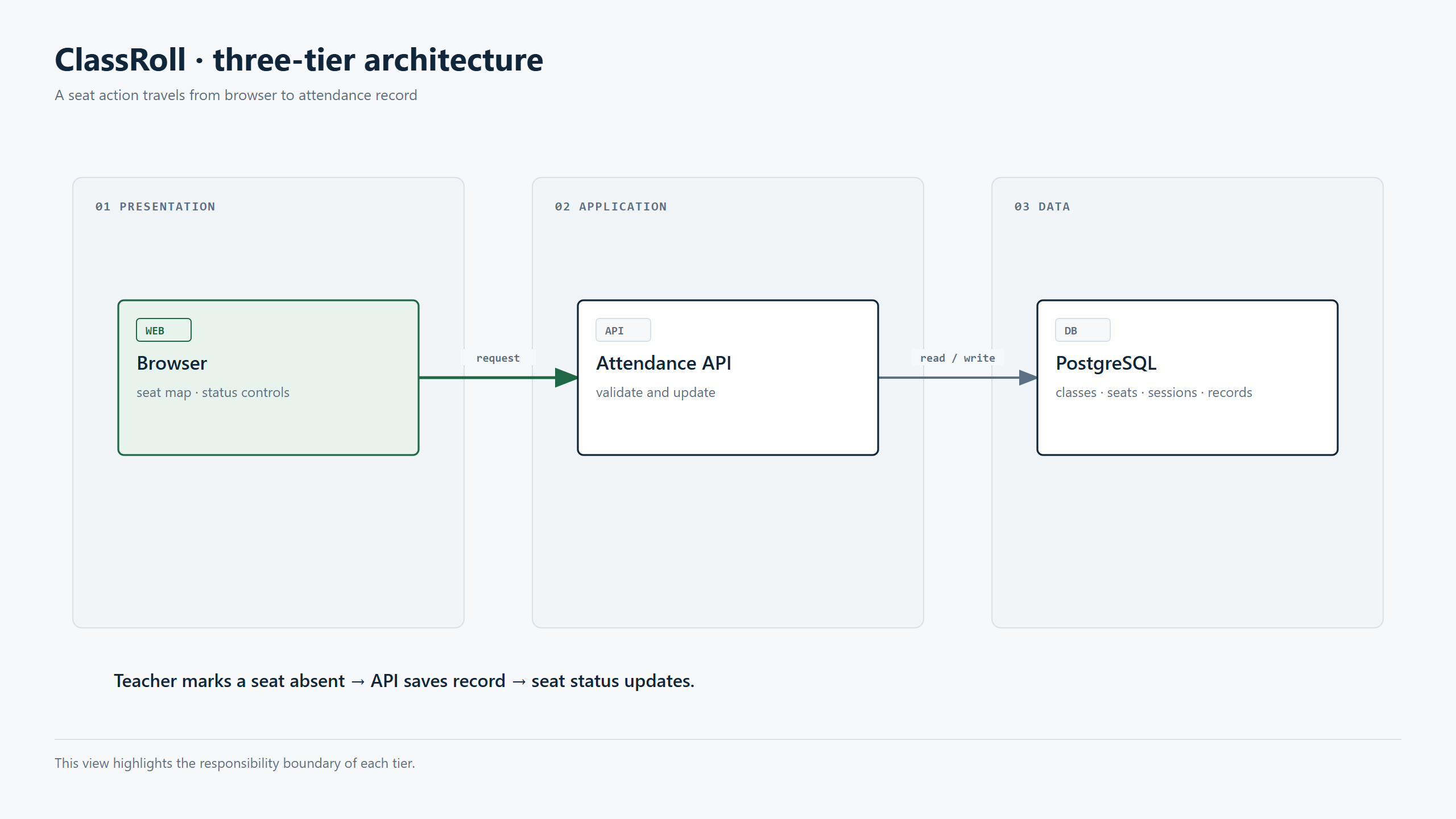The image size is (1456, 819).
Task: Click 'classes · seats · sessions · records' text
Action: 1154,392
